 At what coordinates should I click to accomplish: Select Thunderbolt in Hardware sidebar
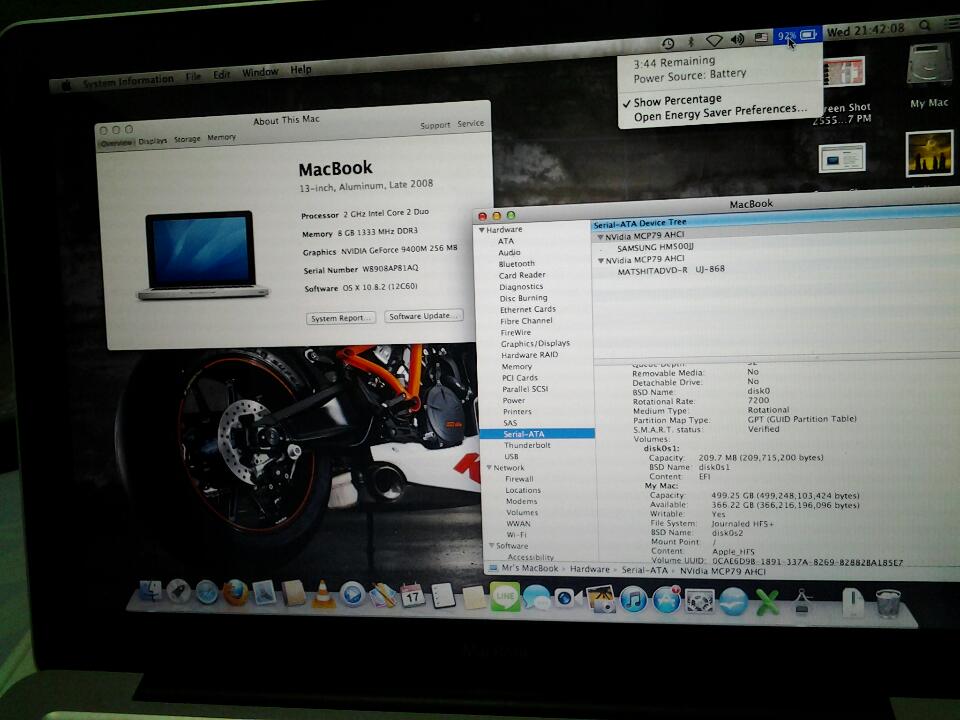527,445
